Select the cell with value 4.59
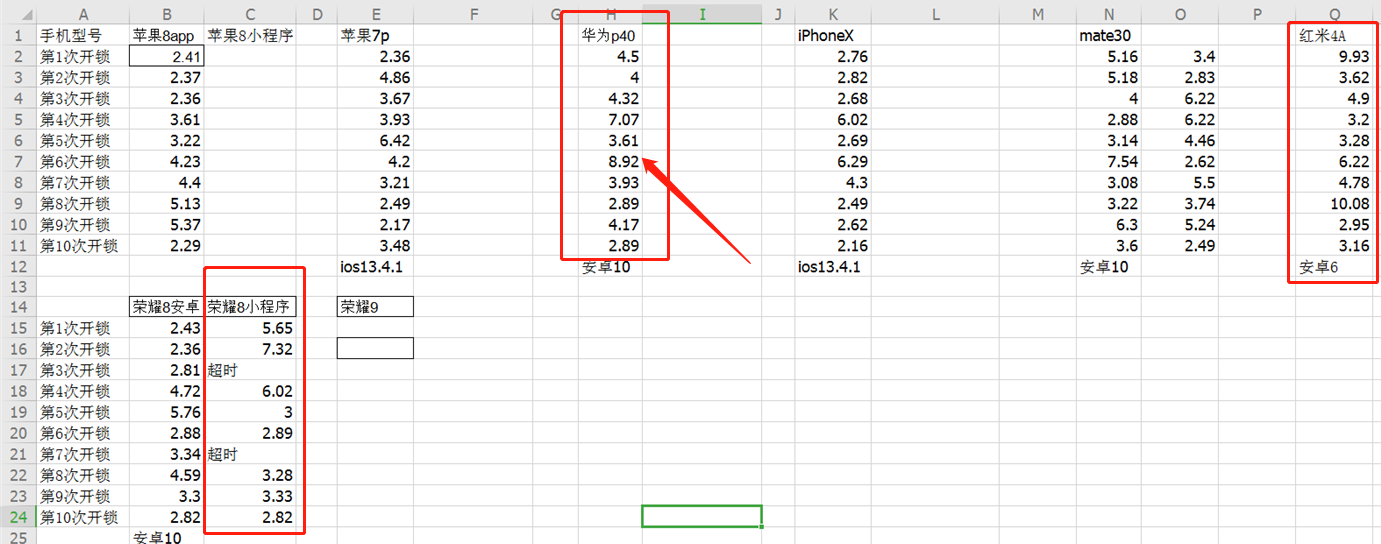This screenshot has width=1381, height=544. pos(167,475)
